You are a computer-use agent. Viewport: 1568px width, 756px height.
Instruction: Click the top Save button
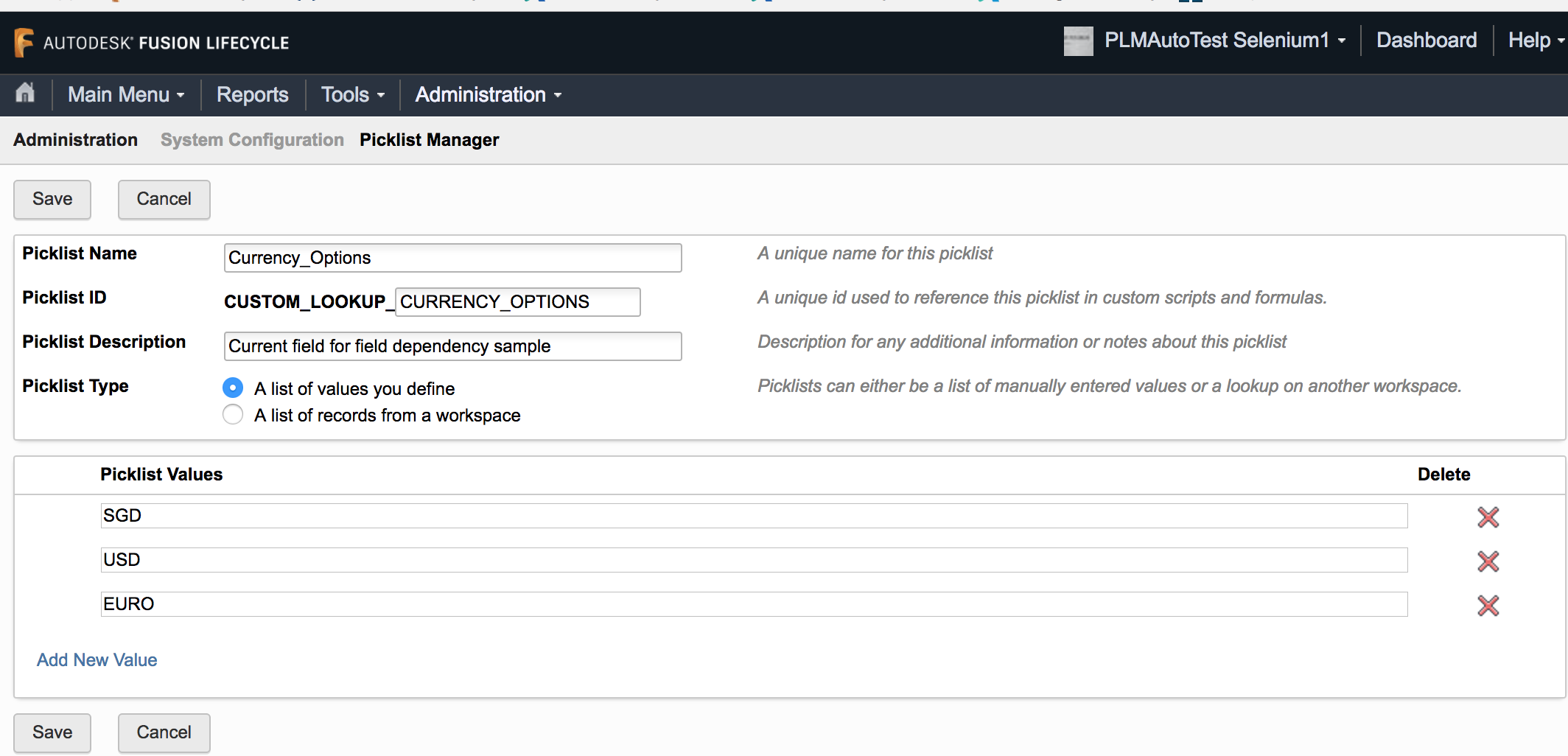click(x=52, y=199)
